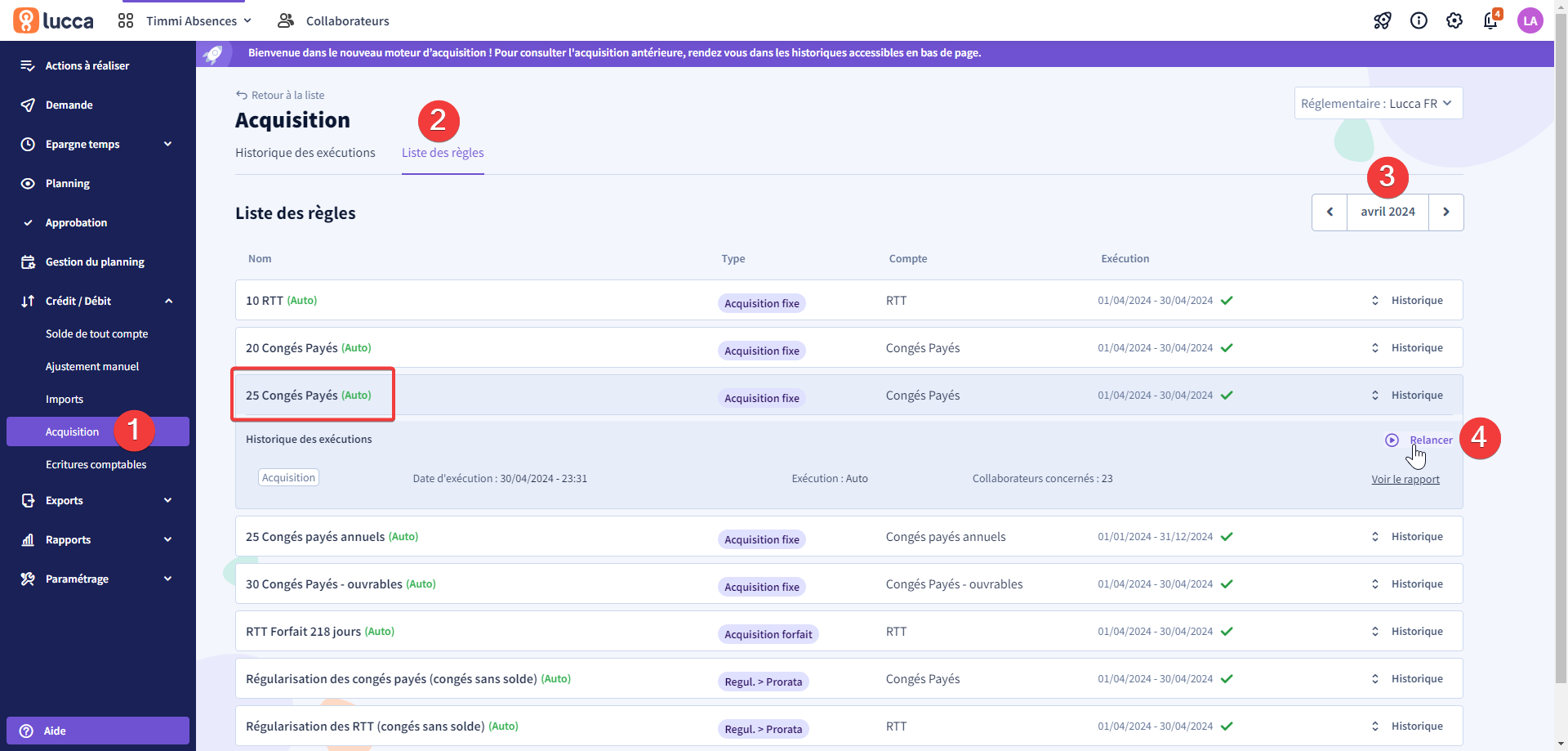Expand the Rapports sidebar section
The height and width of the screenshot is (751, 1568).
pos(168,539)
